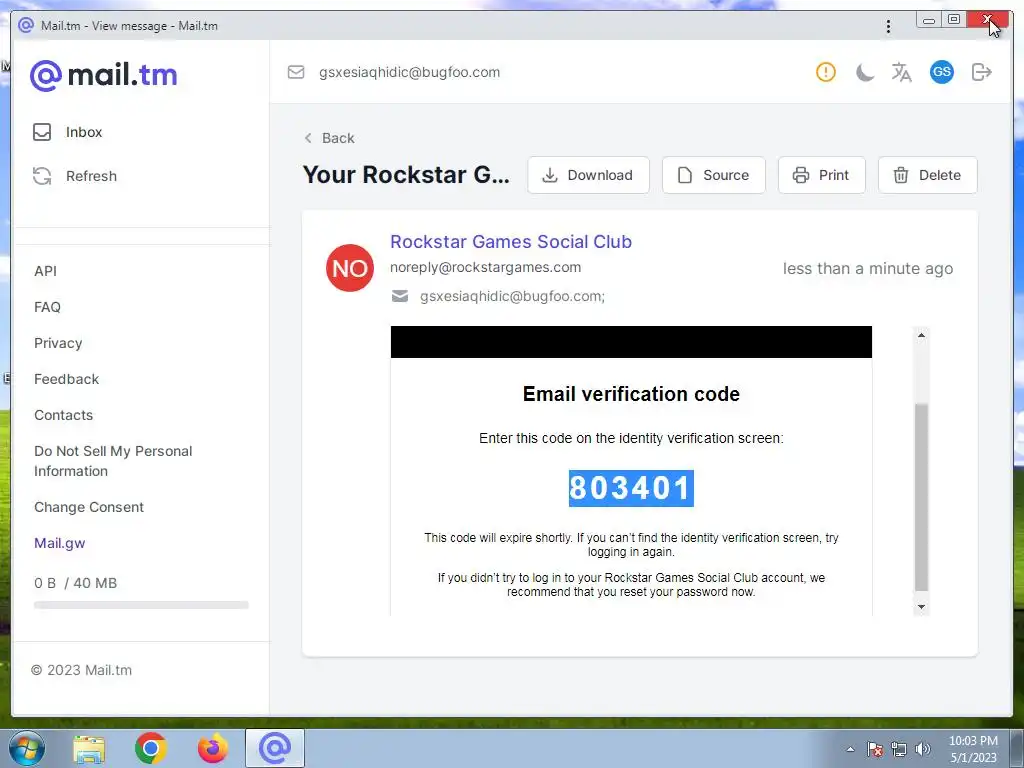This screenshot has height=768, width=1024.
Task: Launch Firefox from the taskbar
Action: (x=213, y=749)
